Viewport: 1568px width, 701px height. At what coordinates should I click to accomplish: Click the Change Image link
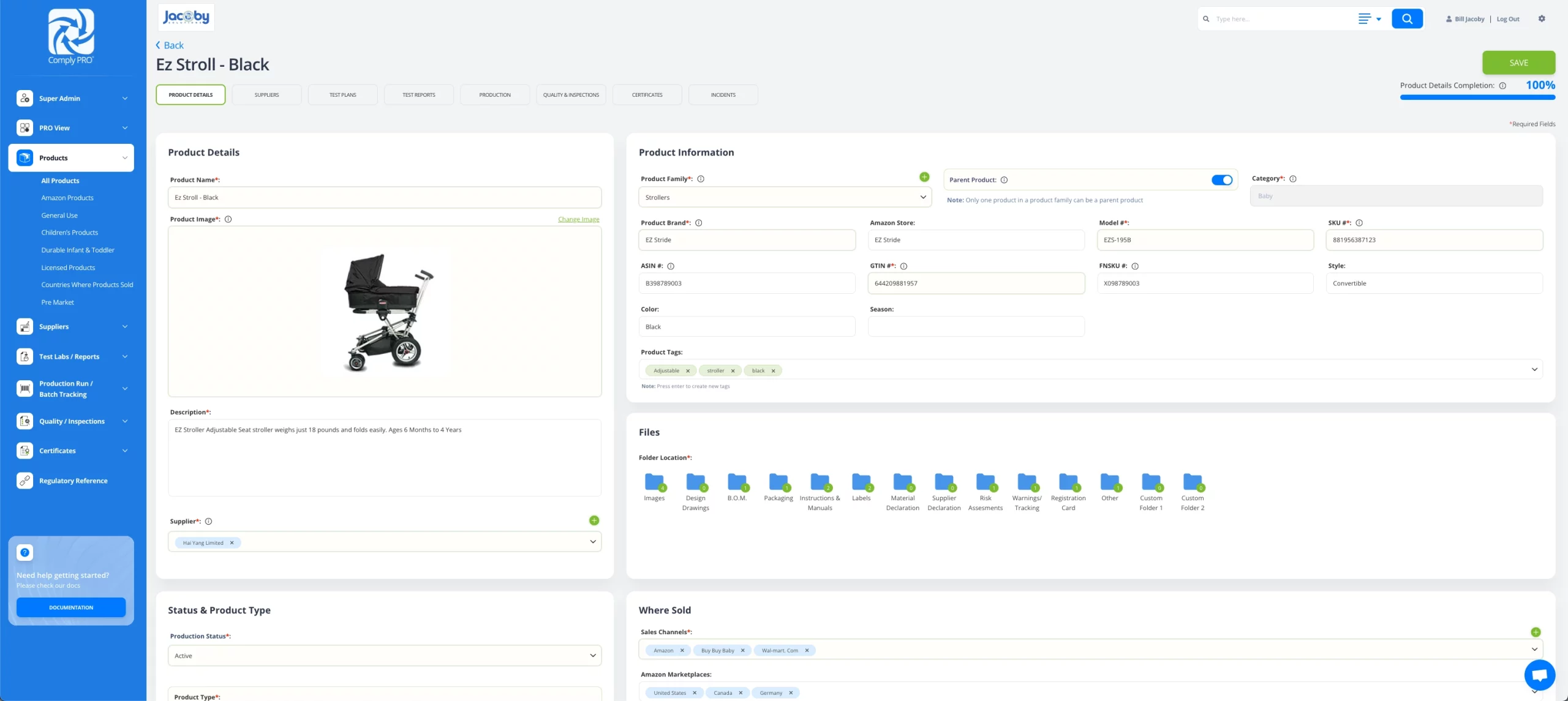click(578, 219)
